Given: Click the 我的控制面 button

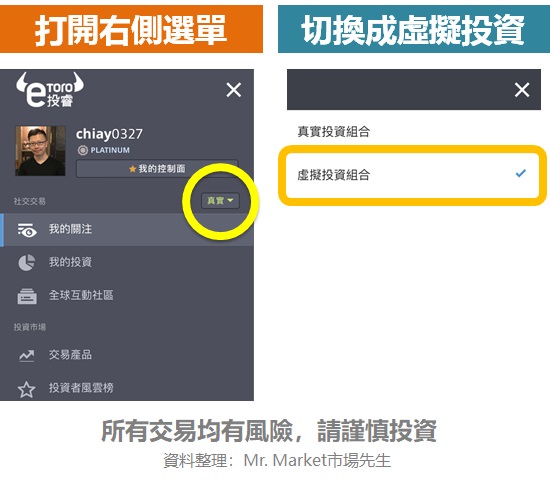Looking at the screenshot, I should click(x=157, y=169).
